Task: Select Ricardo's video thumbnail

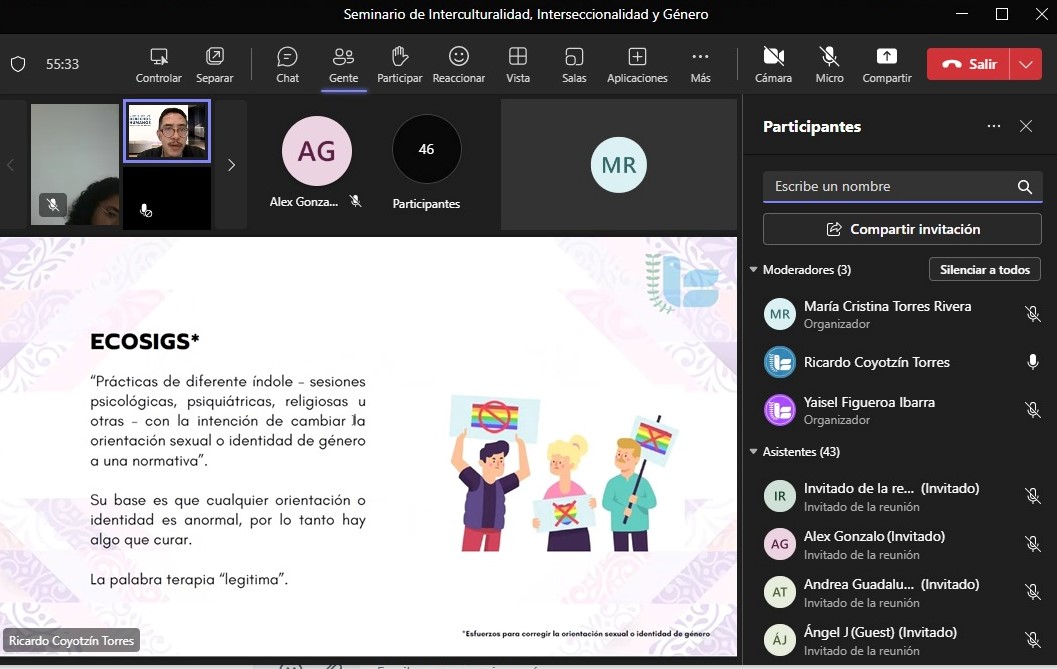Action: [x=167, y=132]
